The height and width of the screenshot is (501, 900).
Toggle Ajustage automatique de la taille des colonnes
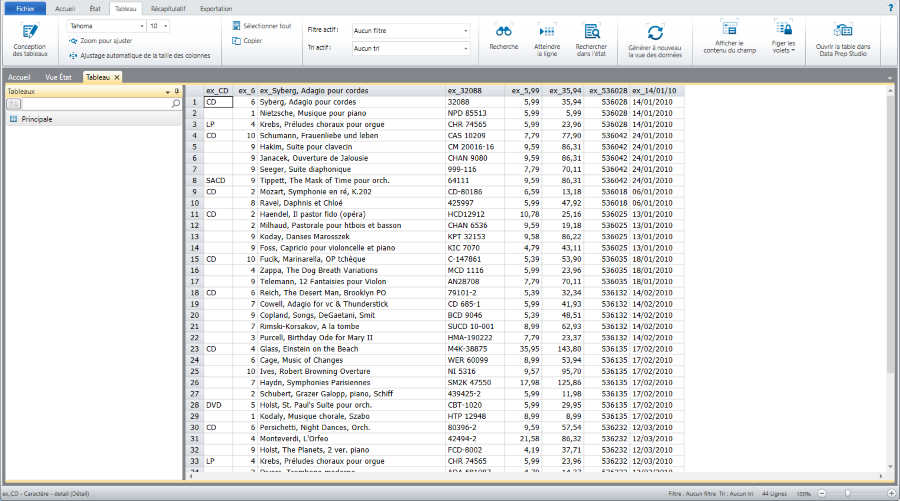[139, 55]
